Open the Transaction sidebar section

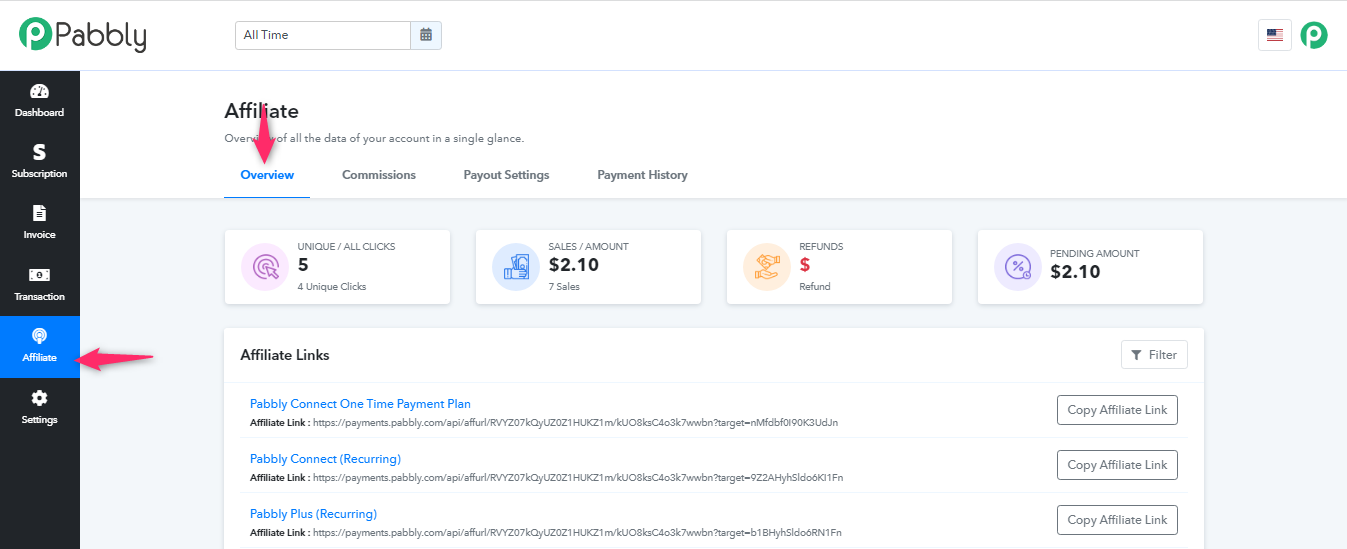(39, 285)
